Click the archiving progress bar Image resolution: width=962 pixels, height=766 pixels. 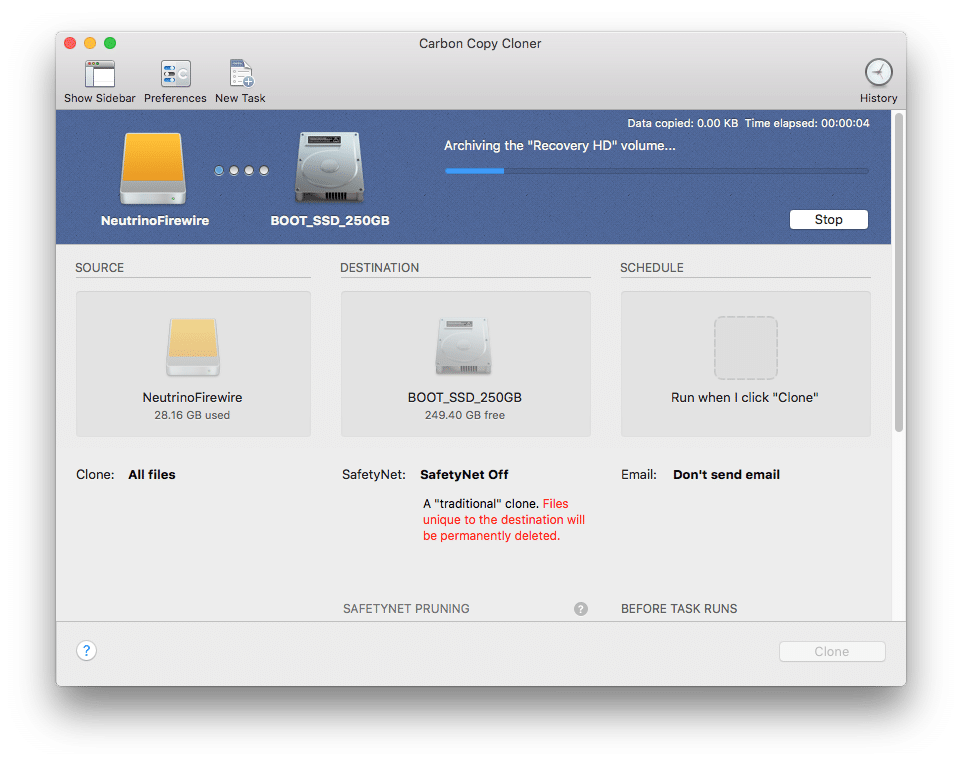click(656, 171)
